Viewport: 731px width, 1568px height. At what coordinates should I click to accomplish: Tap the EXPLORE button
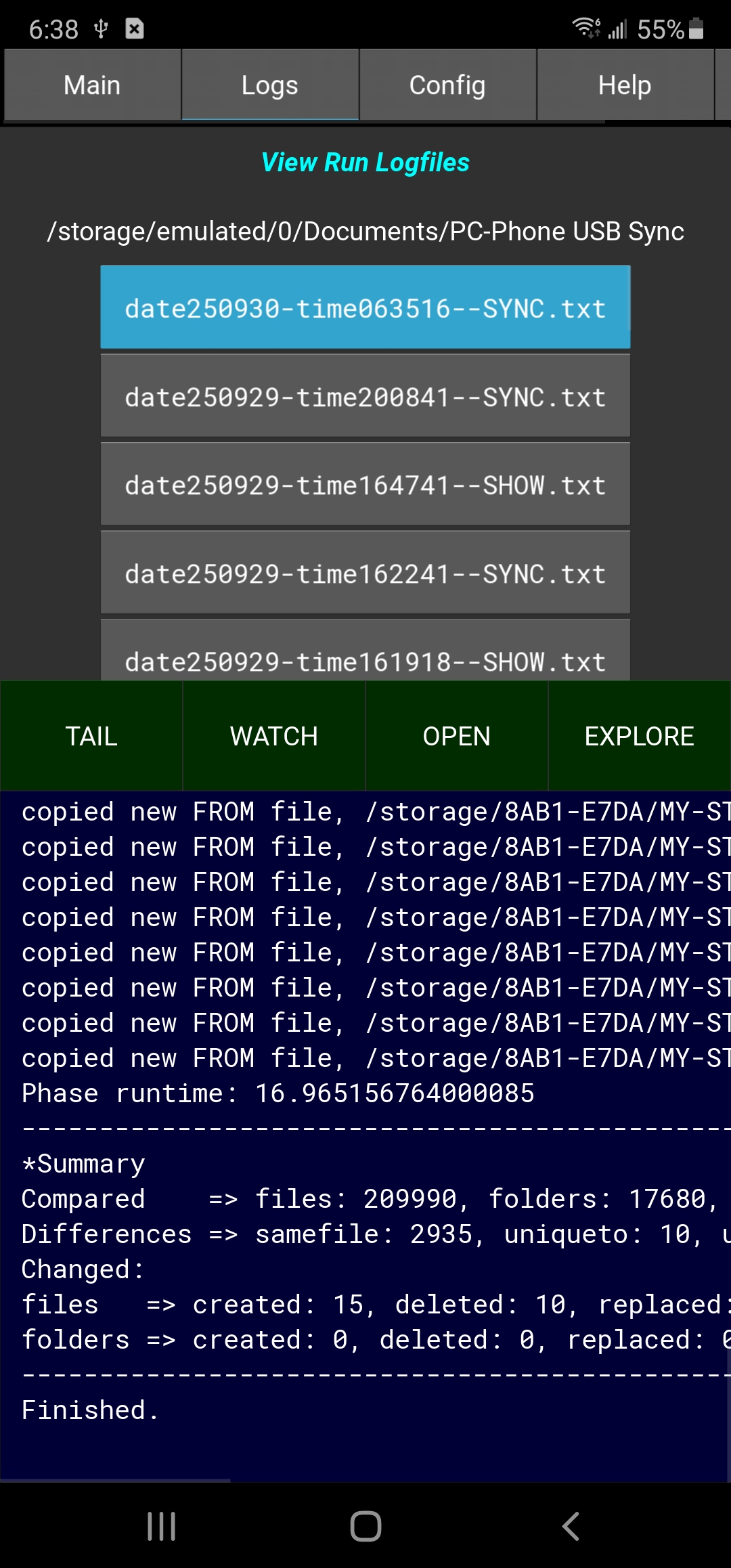[x=639, y=736]
